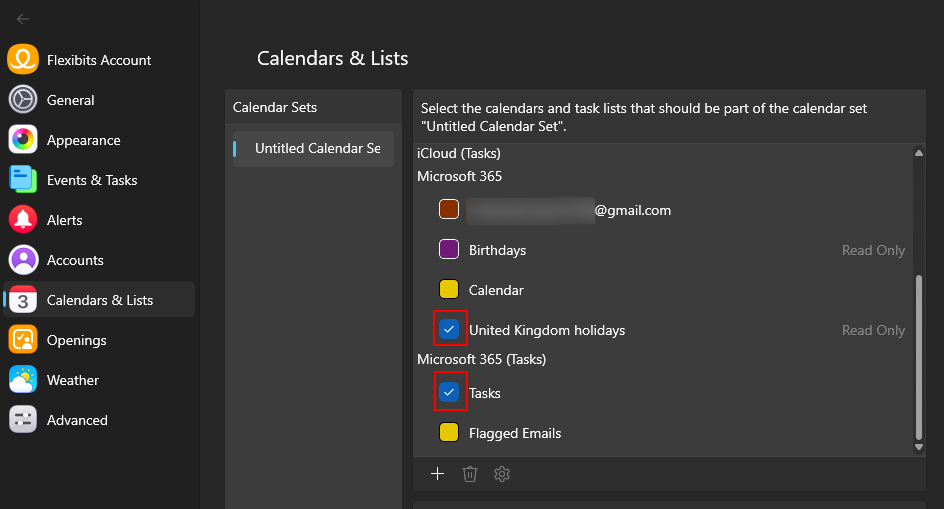Open the Flexibits Account settings icon
This screenshot has width=944, height=509.
(23, 60)
